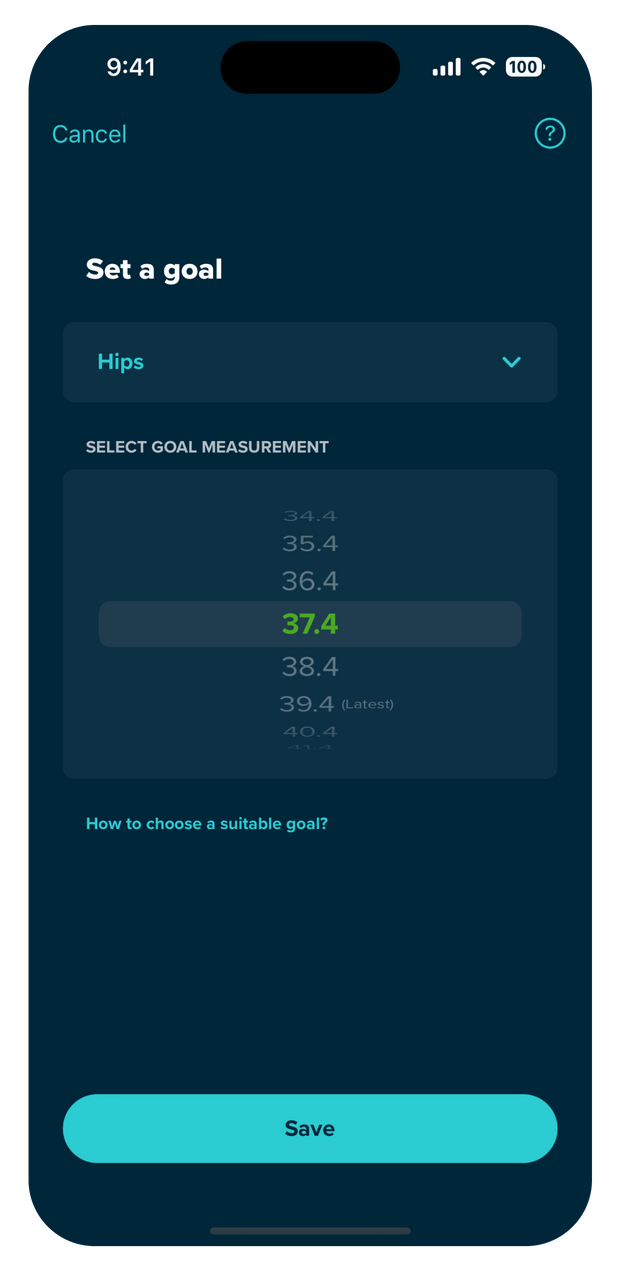Tap the cellular signal bars icon

tap(446, 67)
